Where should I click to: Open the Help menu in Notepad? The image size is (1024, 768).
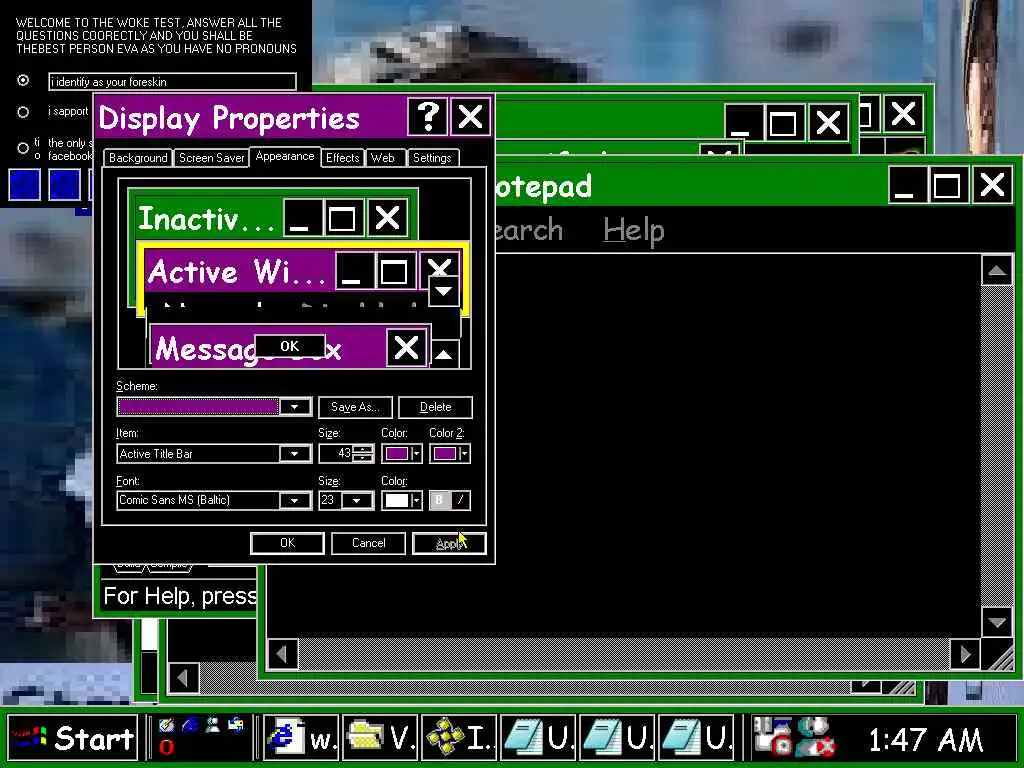click(x=633, y=230)
